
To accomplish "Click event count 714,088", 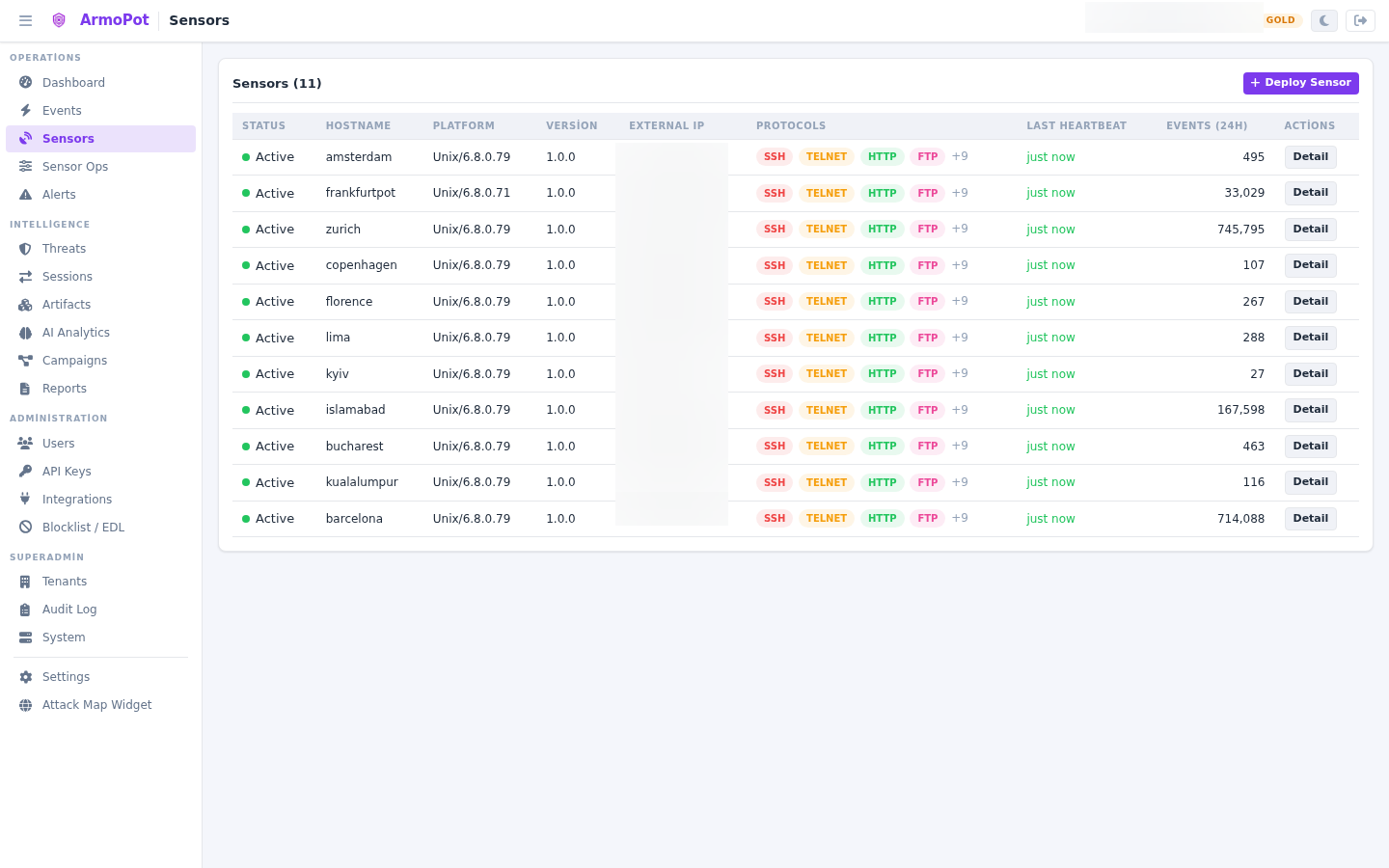I will 1240,519.
